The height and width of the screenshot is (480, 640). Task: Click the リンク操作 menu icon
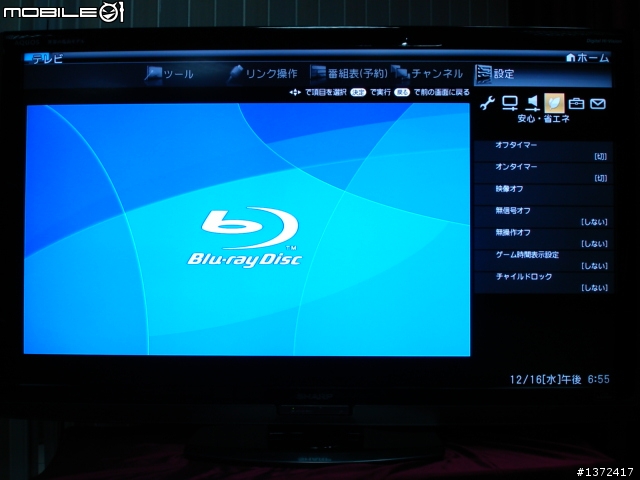click(236, 74)
